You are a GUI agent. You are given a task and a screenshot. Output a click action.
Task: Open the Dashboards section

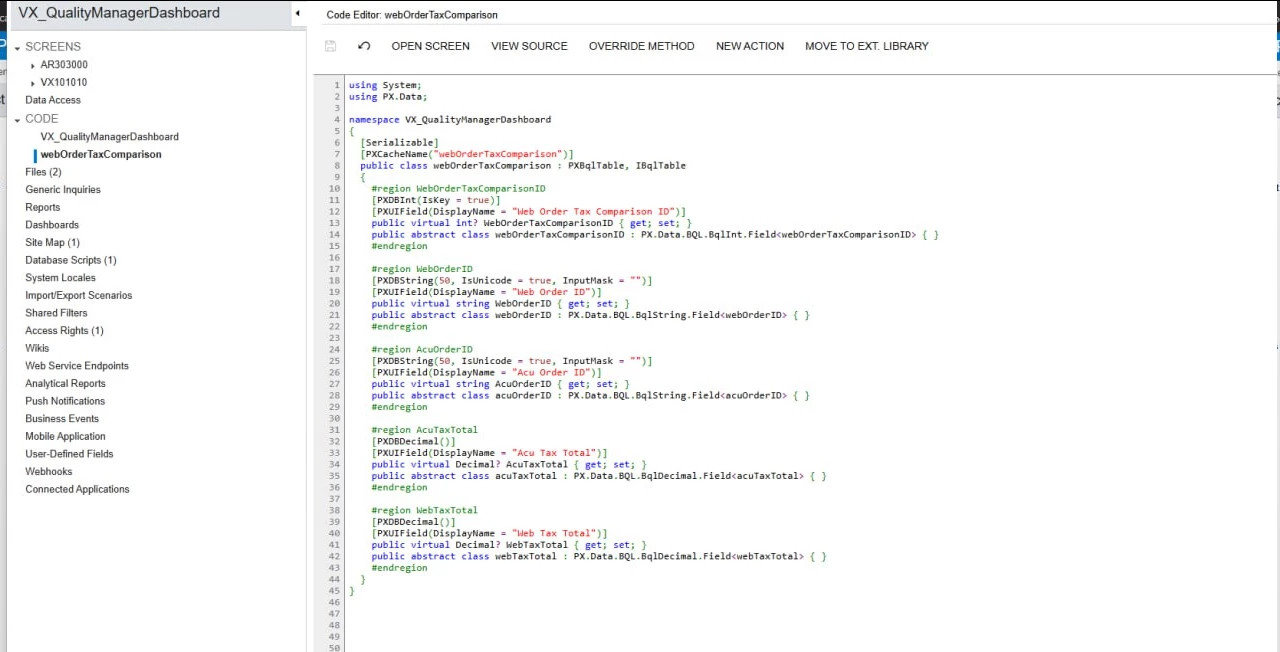pos(51,224)
